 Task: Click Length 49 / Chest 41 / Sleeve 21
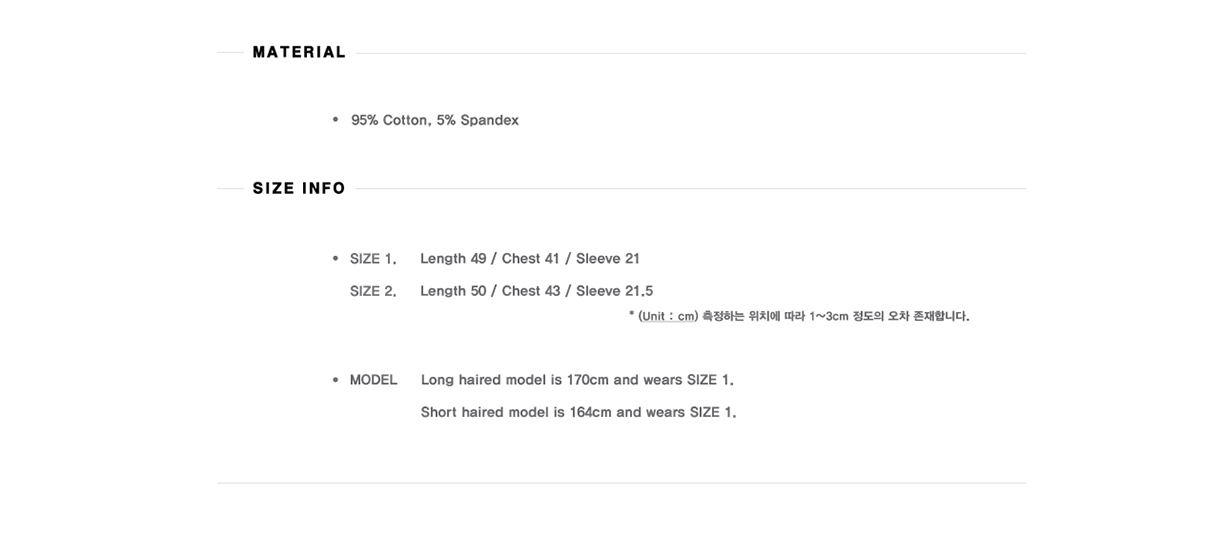pos(530,259)
